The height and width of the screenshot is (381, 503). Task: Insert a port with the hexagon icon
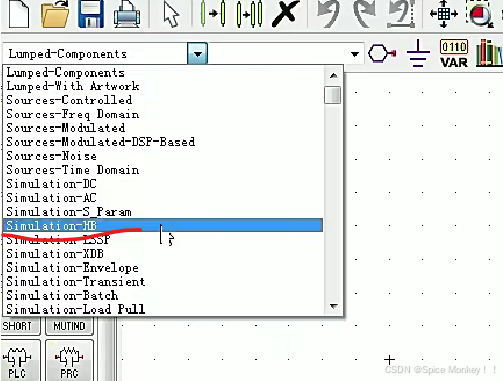tap(382, 53)
